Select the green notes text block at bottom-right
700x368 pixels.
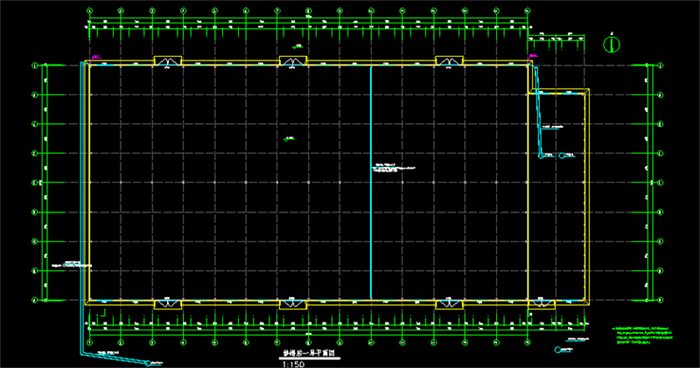point(643,337)
